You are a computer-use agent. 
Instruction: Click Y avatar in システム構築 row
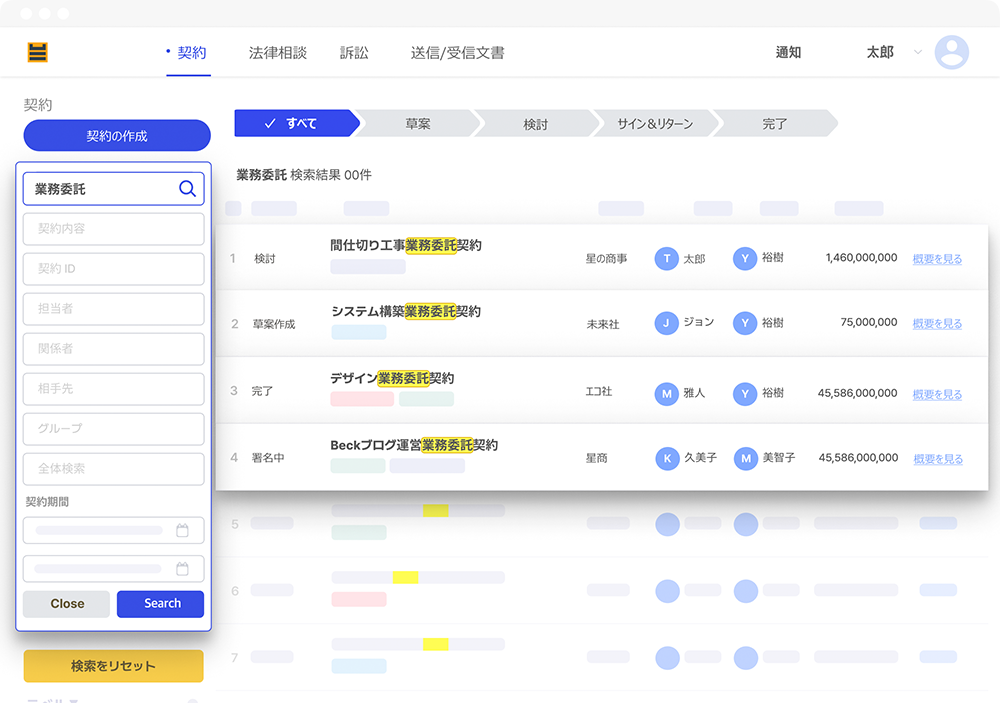click(744, 323)
